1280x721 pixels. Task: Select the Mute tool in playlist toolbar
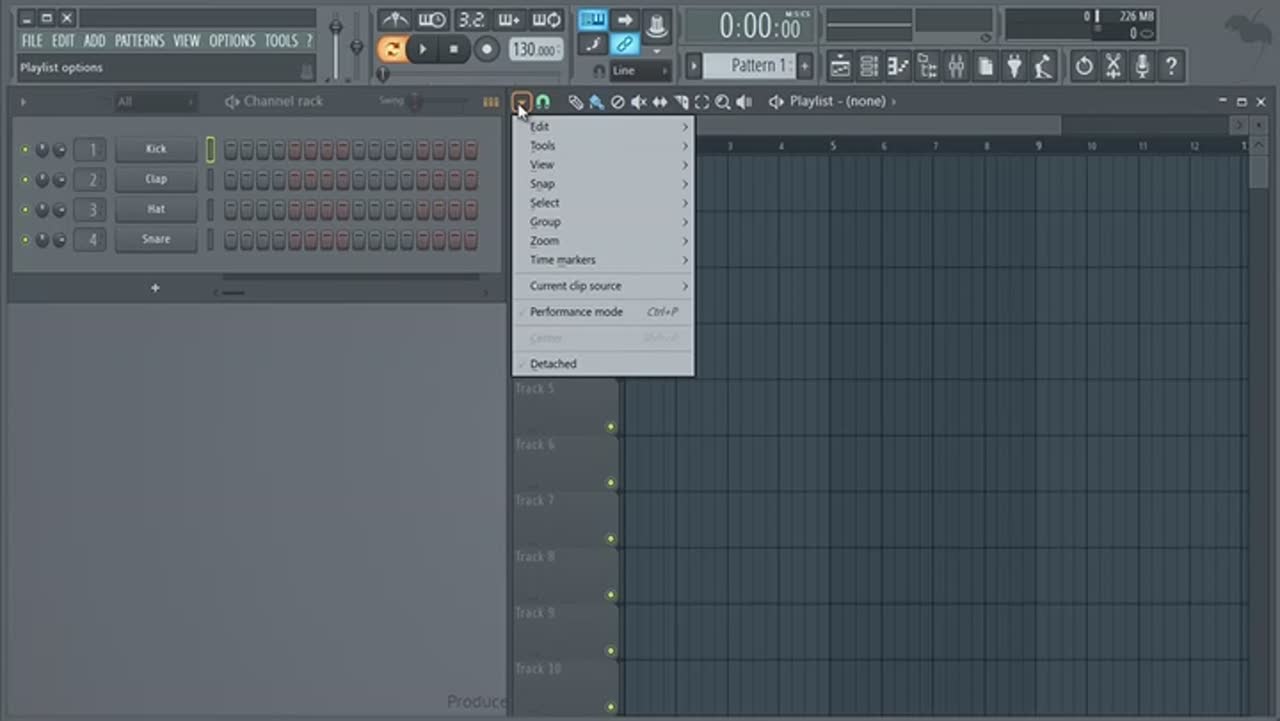pyautogui.click(x=638, y=102)
